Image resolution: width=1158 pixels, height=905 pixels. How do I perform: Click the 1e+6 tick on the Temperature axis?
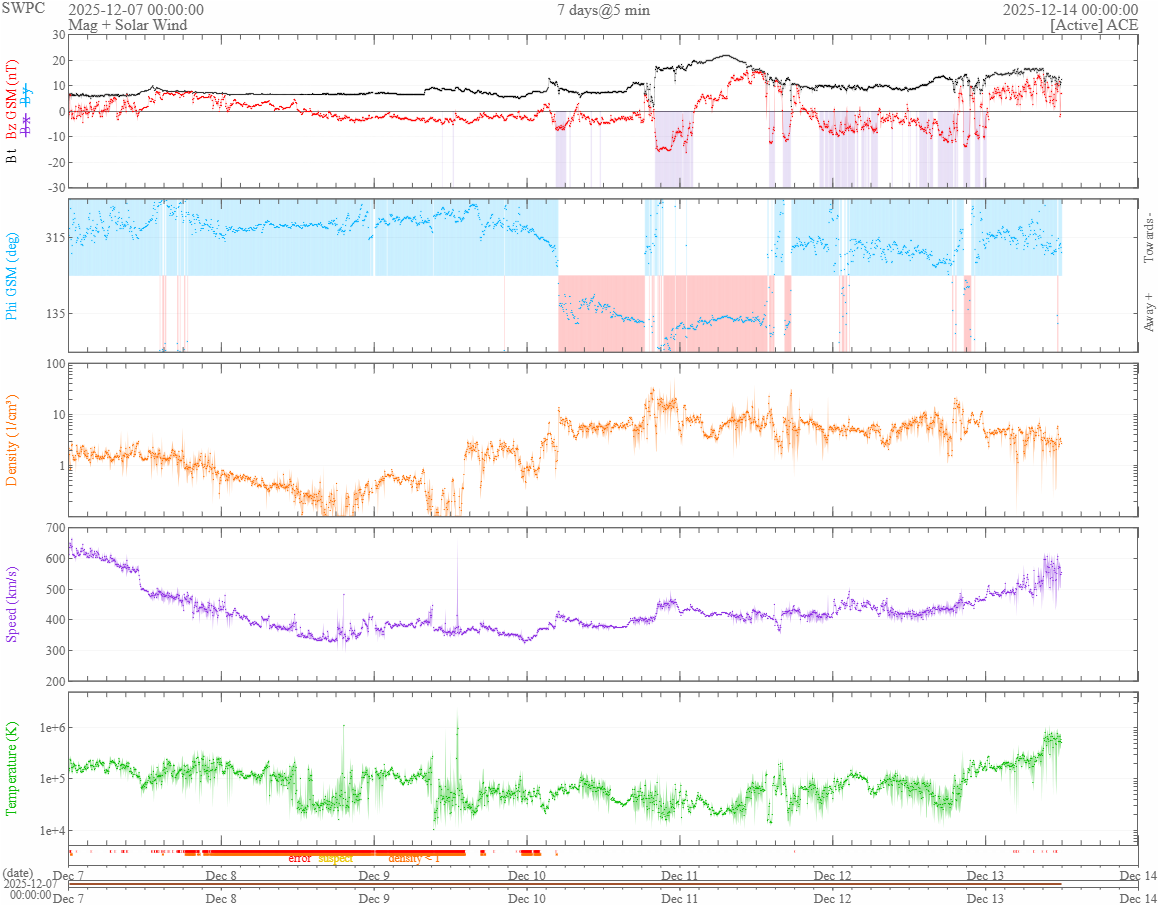(x=51, y=727)
